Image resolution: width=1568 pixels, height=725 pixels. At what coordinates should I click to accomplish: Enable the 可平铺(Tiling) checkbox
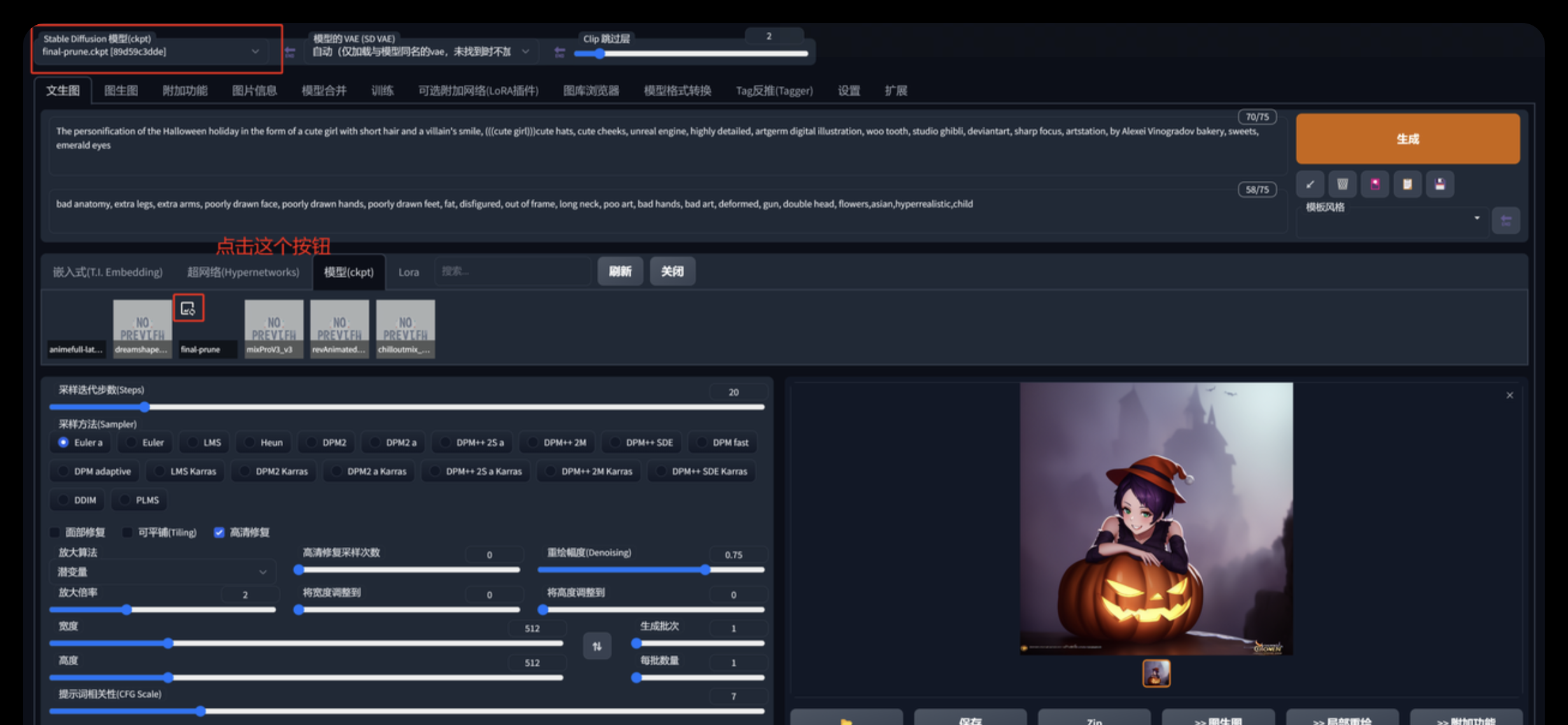point(127,532)
